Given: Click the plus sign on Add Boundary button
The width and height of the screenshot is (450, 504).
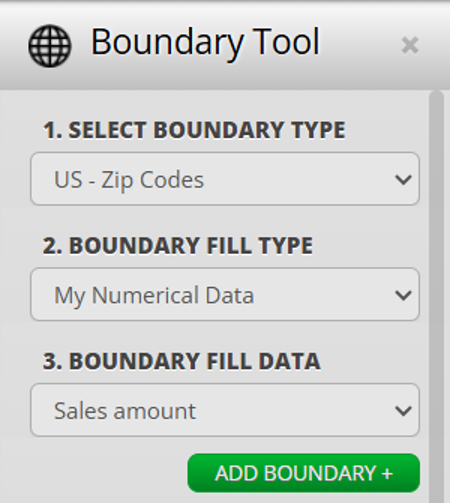Looking at the screenshot, I should [387, 474].
